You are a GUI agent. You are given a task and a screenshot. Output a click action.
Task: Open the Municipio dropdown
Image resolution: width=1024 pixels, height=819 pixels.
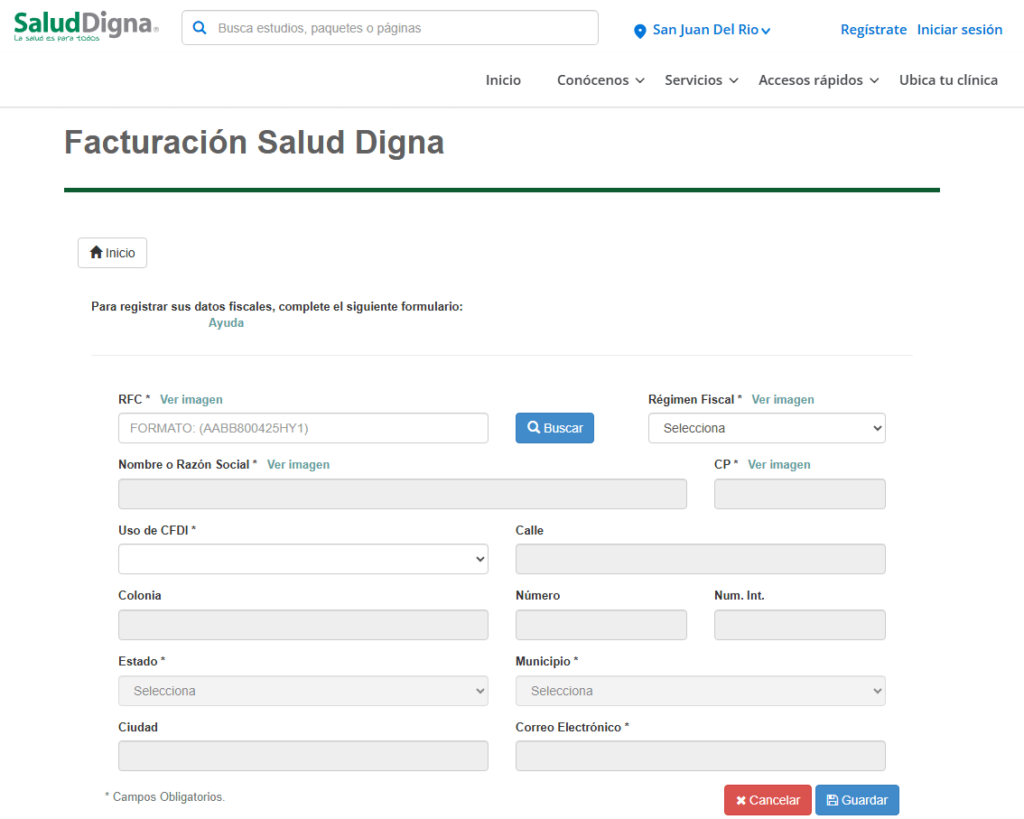[x=700, y=691]
